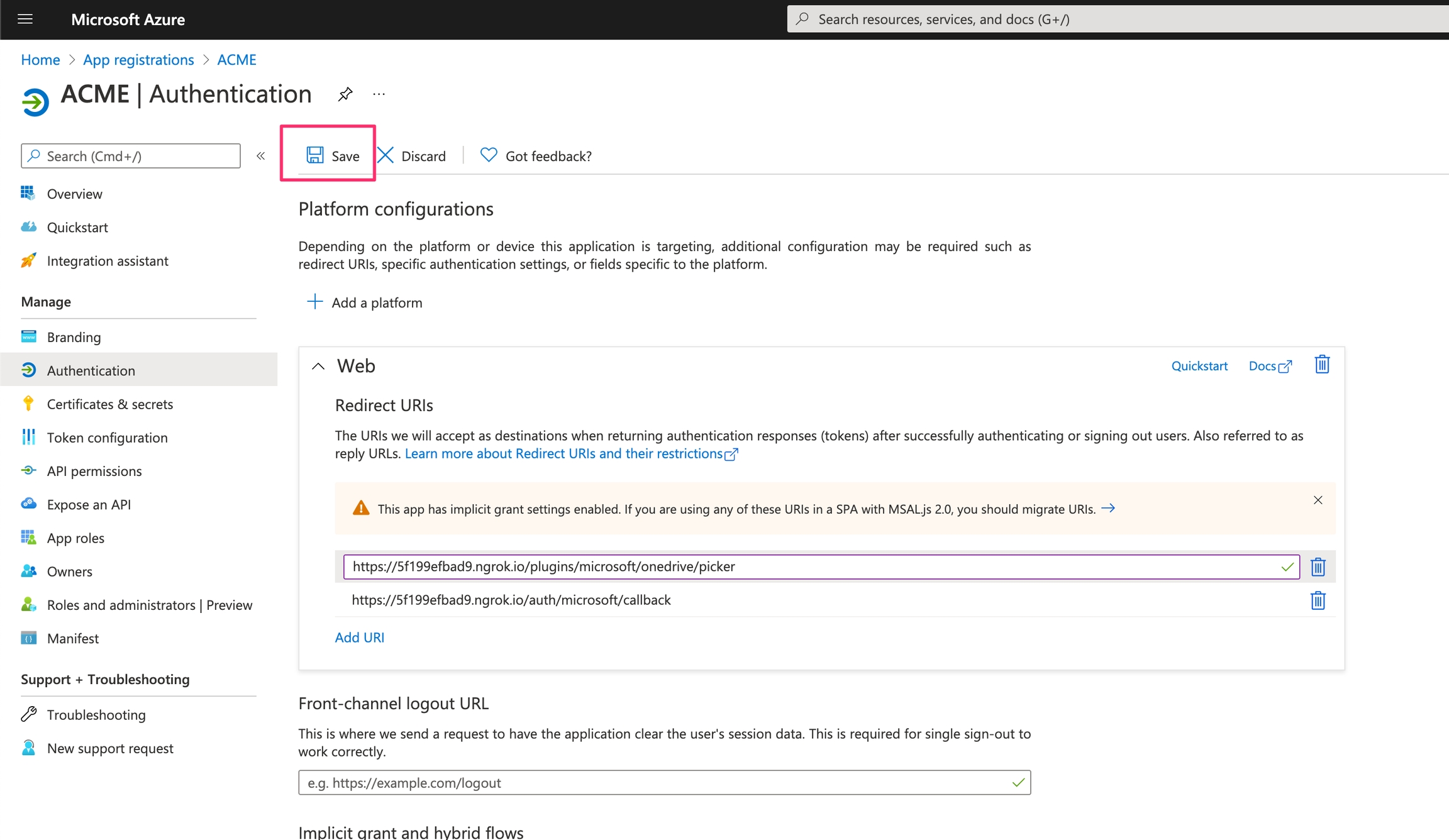Click the Got feedback heart icon

(488, 155)
